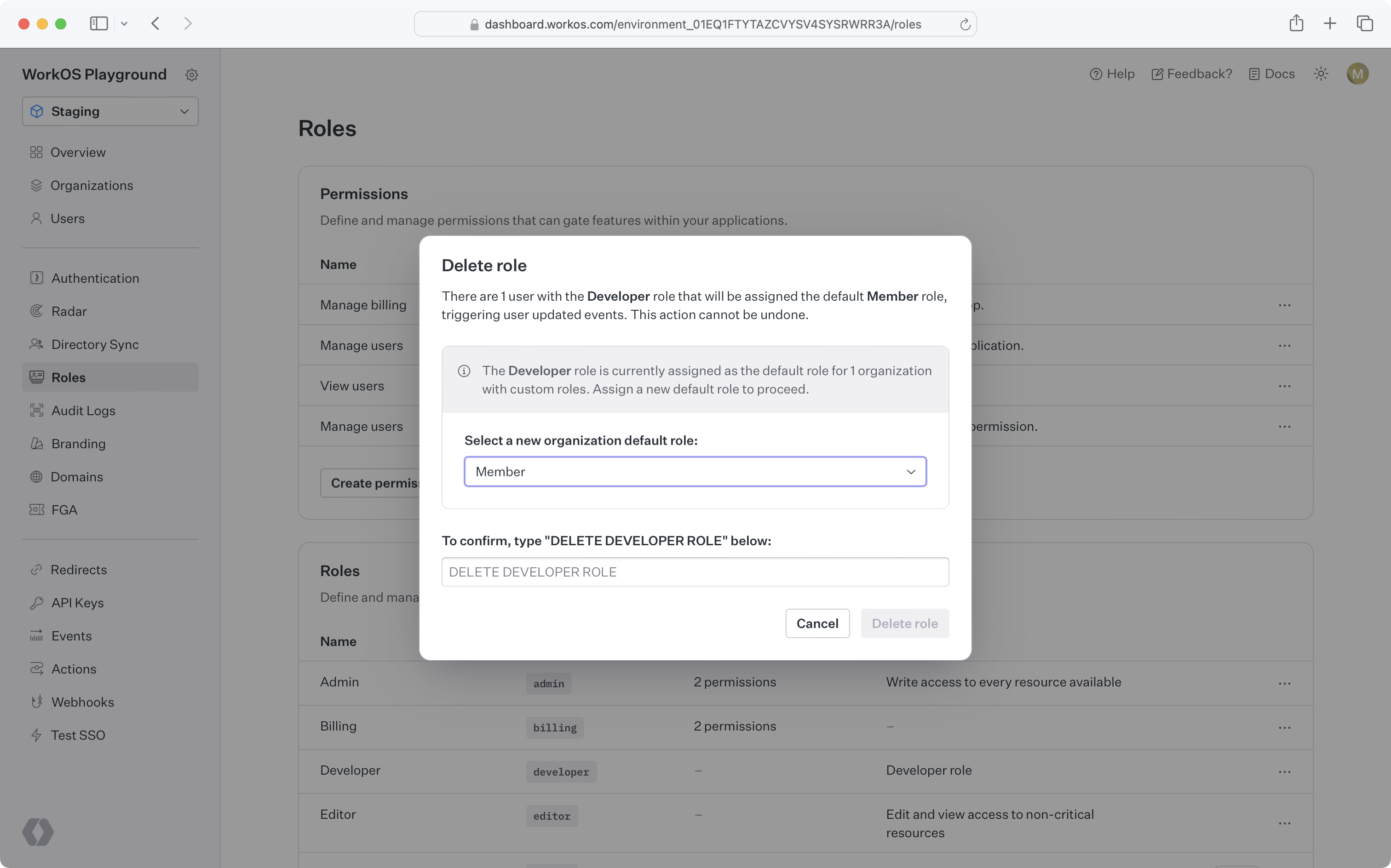Image resolution: width=1391 pixels, height=868 pixels.
Task: Show the browser tab overview icon
Action: pyautogui.click(x=1365, y=23)
